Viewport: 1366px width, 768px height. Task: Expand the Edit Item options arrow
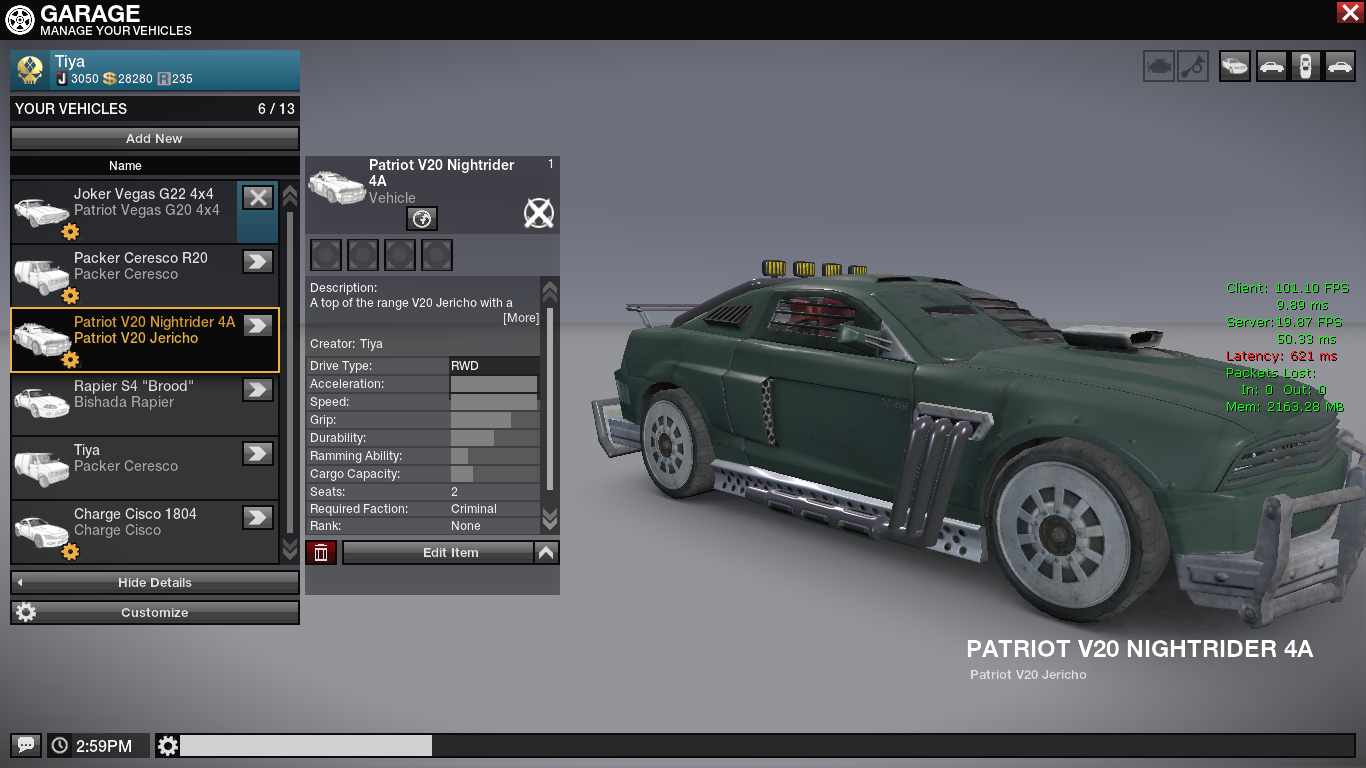pyautogui.click(x=546, y=552)
